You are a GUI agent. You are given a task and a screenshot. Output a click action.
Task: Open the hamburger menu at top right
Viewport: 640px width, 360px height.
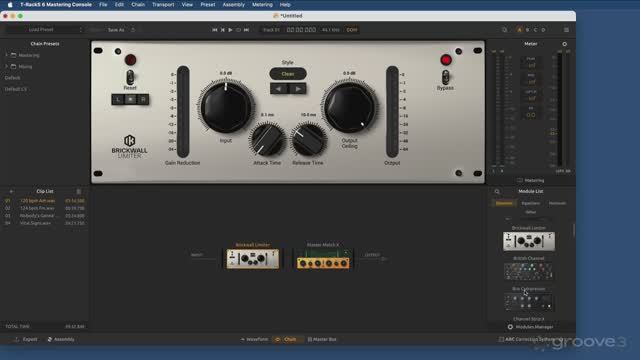pyautogui.click(x=566, y=30)
